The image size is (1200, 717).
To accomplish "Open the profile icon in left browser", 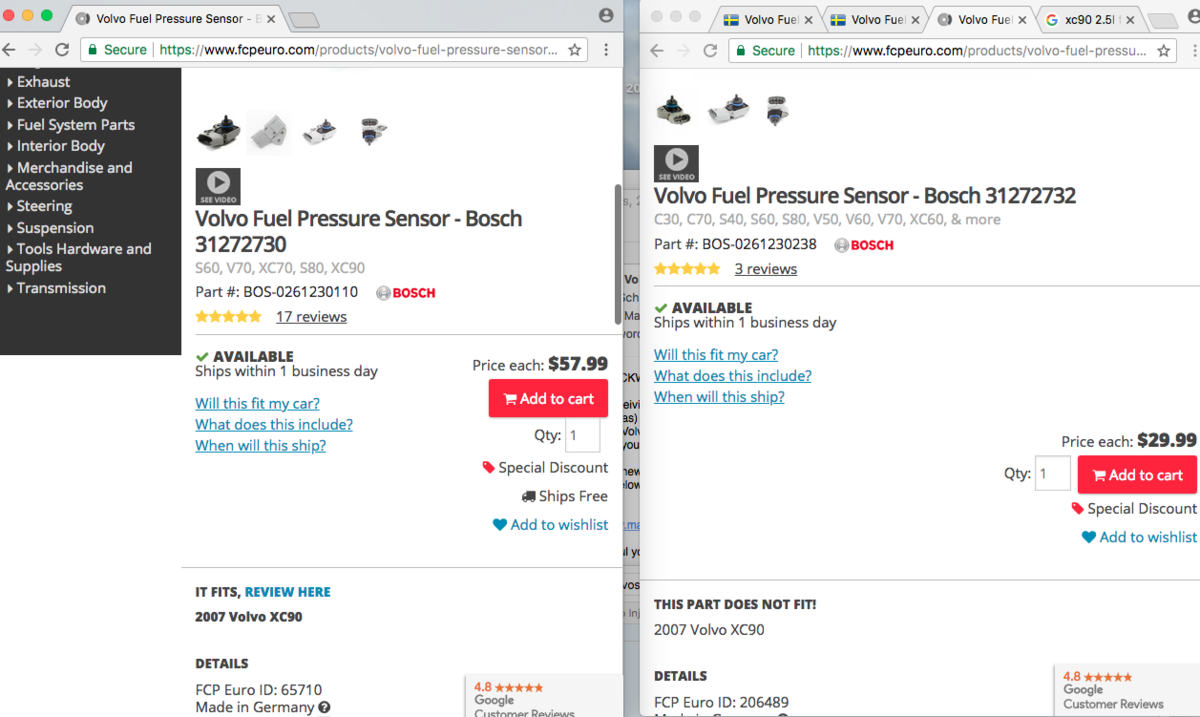I will click(x=606, y=16).
